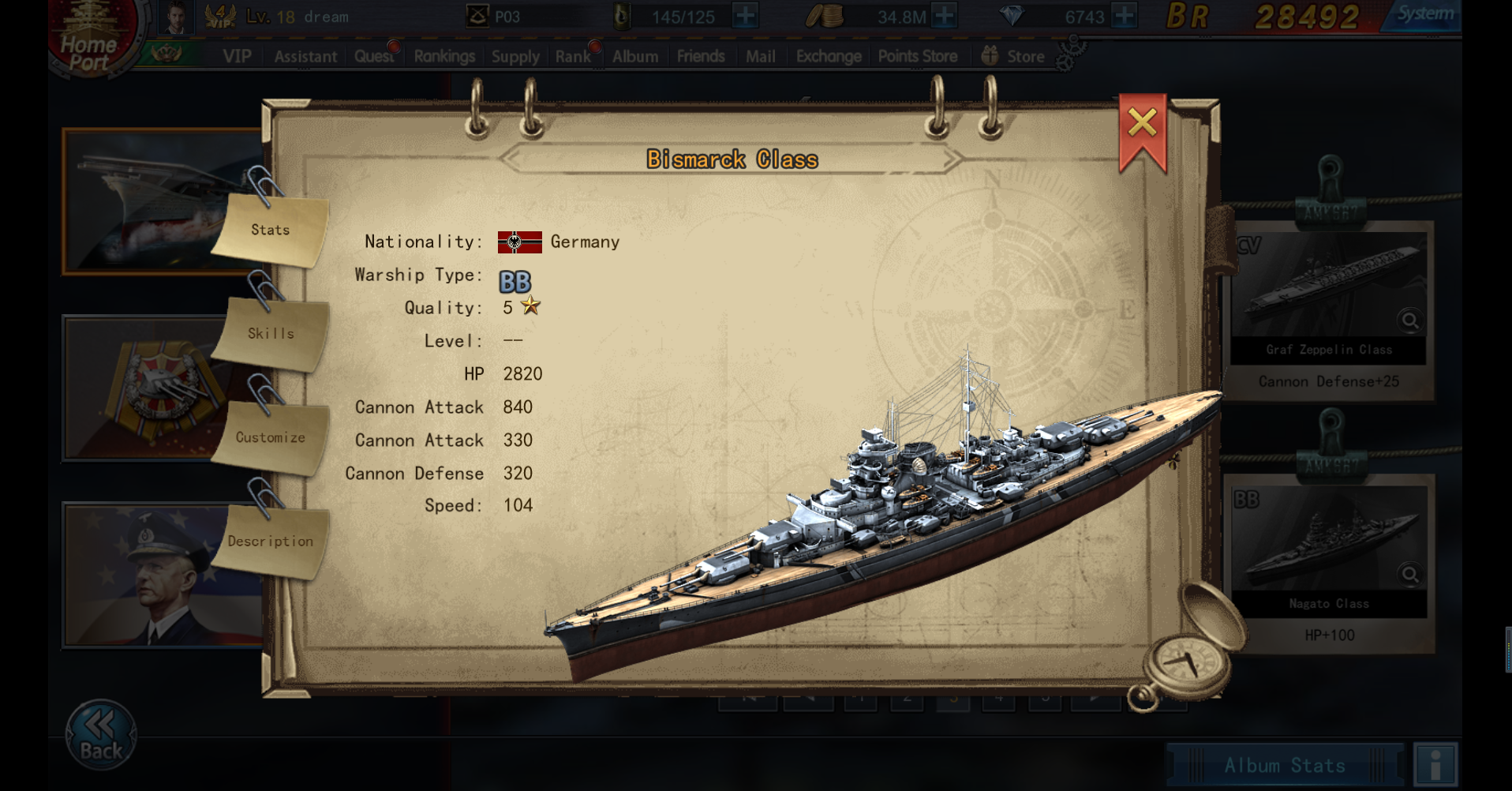Go to the Points Store

918,56
